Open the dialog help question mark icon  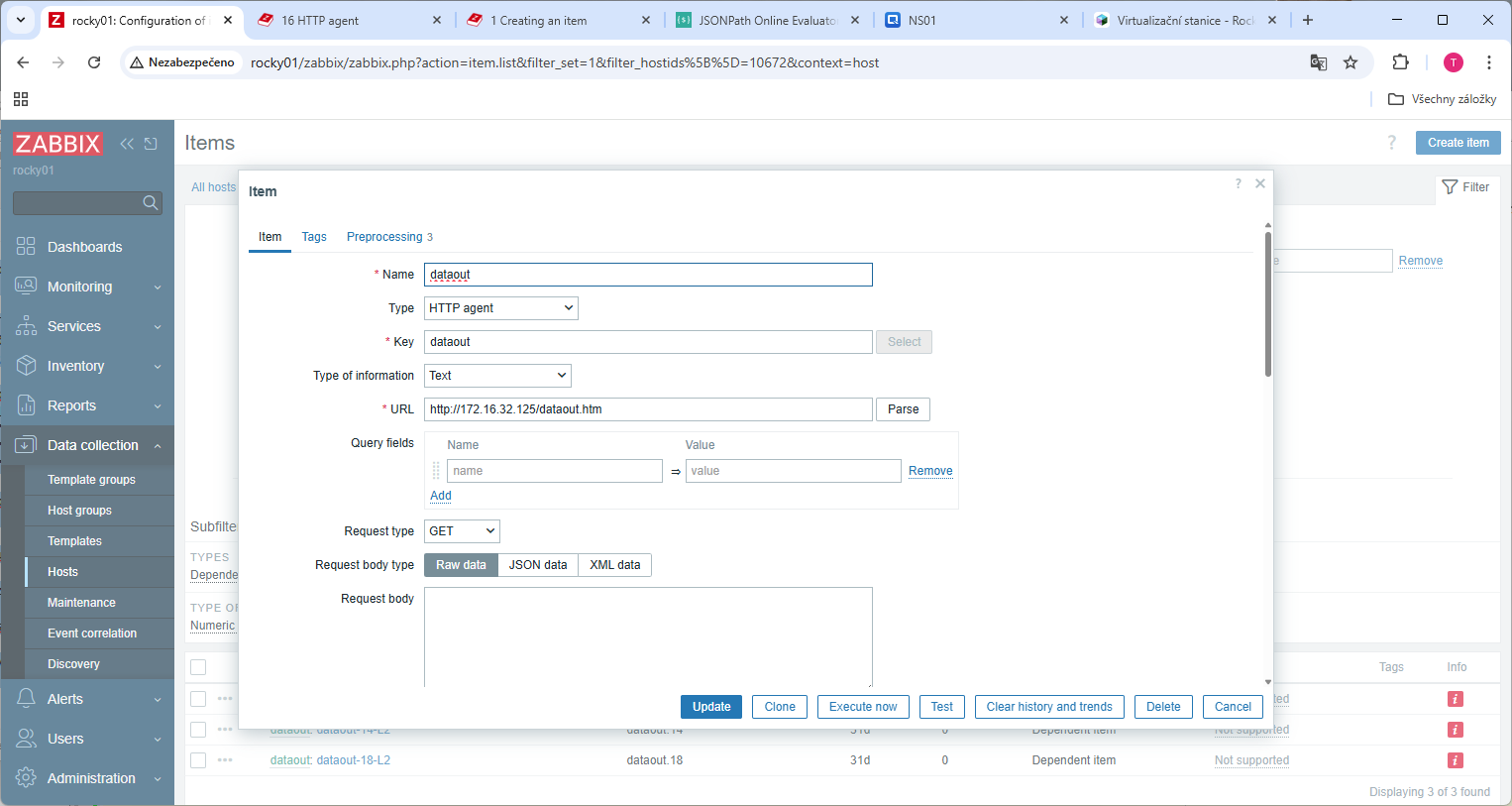click(1238, 183)
